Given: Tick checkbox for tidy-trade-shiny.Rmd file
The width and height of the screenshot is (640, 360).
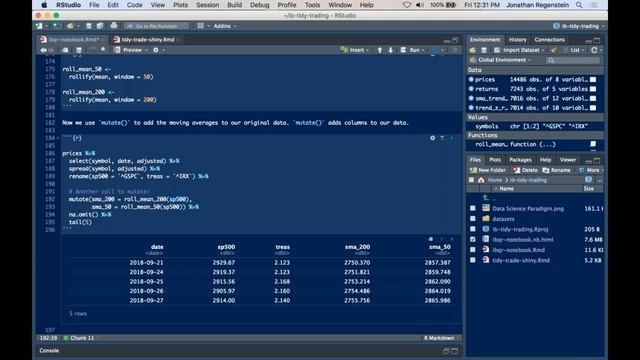Looking at the screenshot, I should 473,260.
